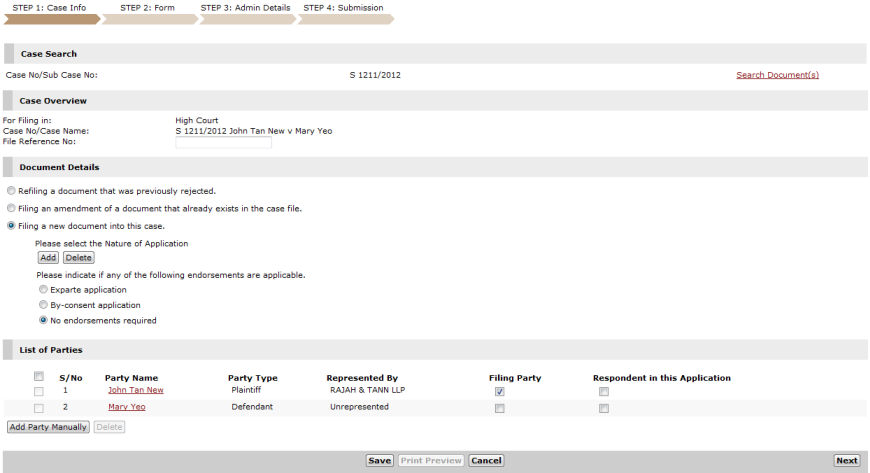Uncheck Filing Party for John Tan New

tap(500, 392)
